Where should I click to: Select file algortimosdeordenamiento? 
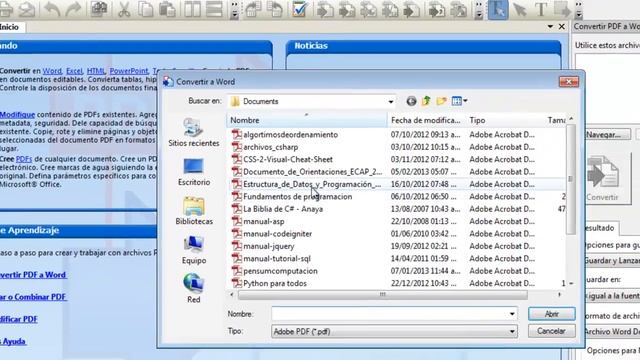pos(291,134)
